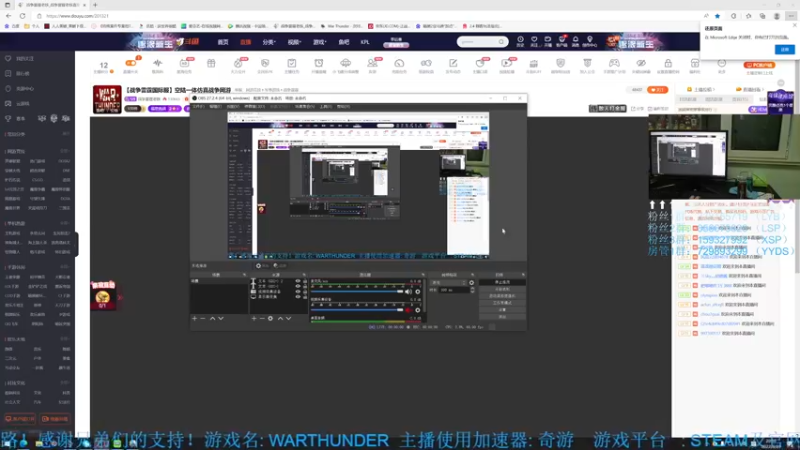Open transition properties gear in OBS

[471, 283]
